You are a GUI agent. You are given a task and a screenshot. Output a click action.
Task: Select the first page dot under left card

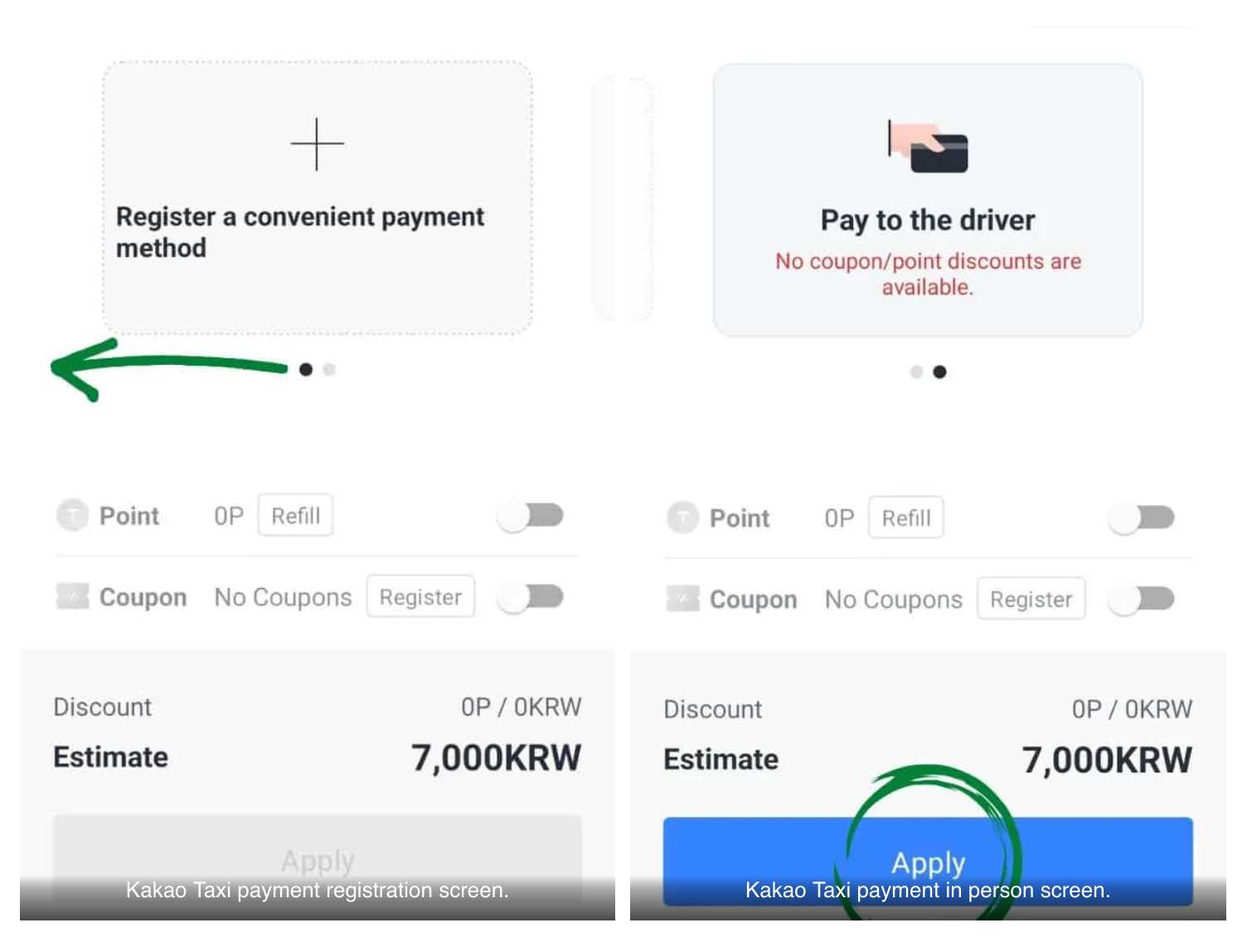[x=306, y=370]
